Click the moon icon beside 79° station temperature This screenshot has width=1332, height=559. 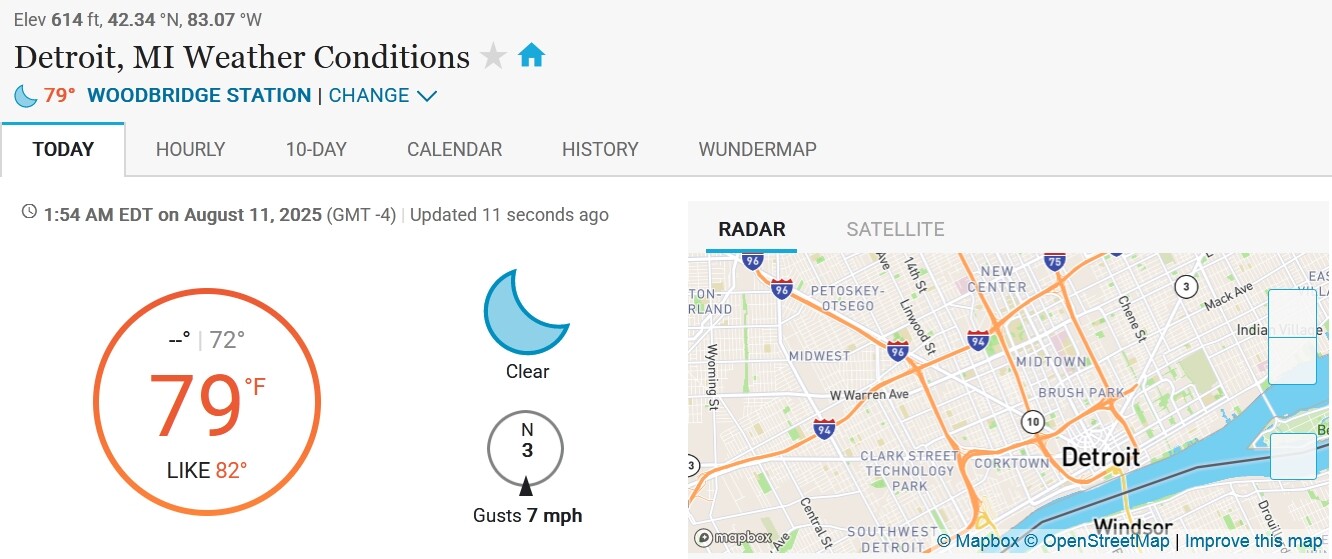(x=25, y=96)
